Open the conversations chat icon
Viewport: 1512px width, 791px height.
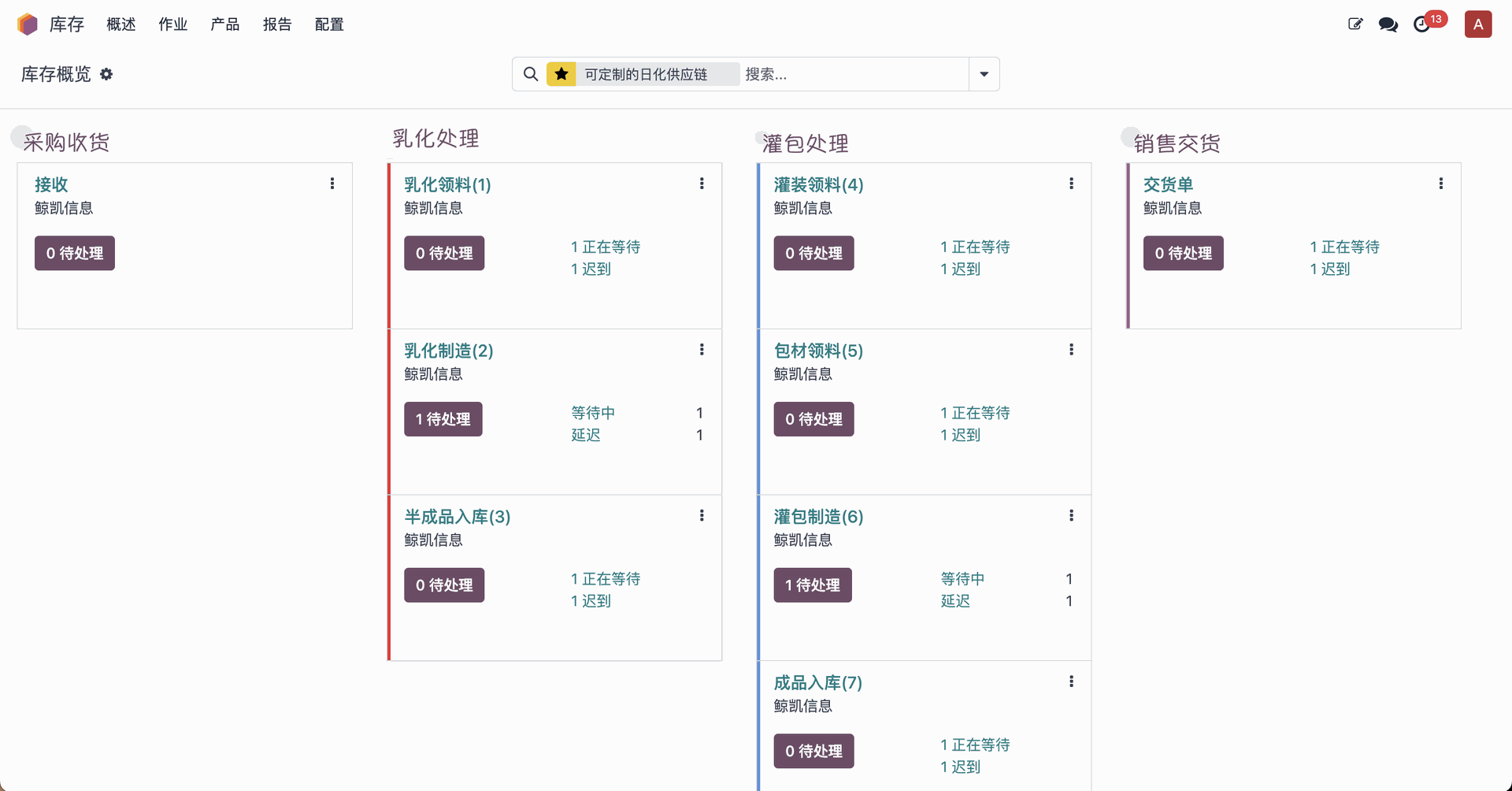(1388, 24)
